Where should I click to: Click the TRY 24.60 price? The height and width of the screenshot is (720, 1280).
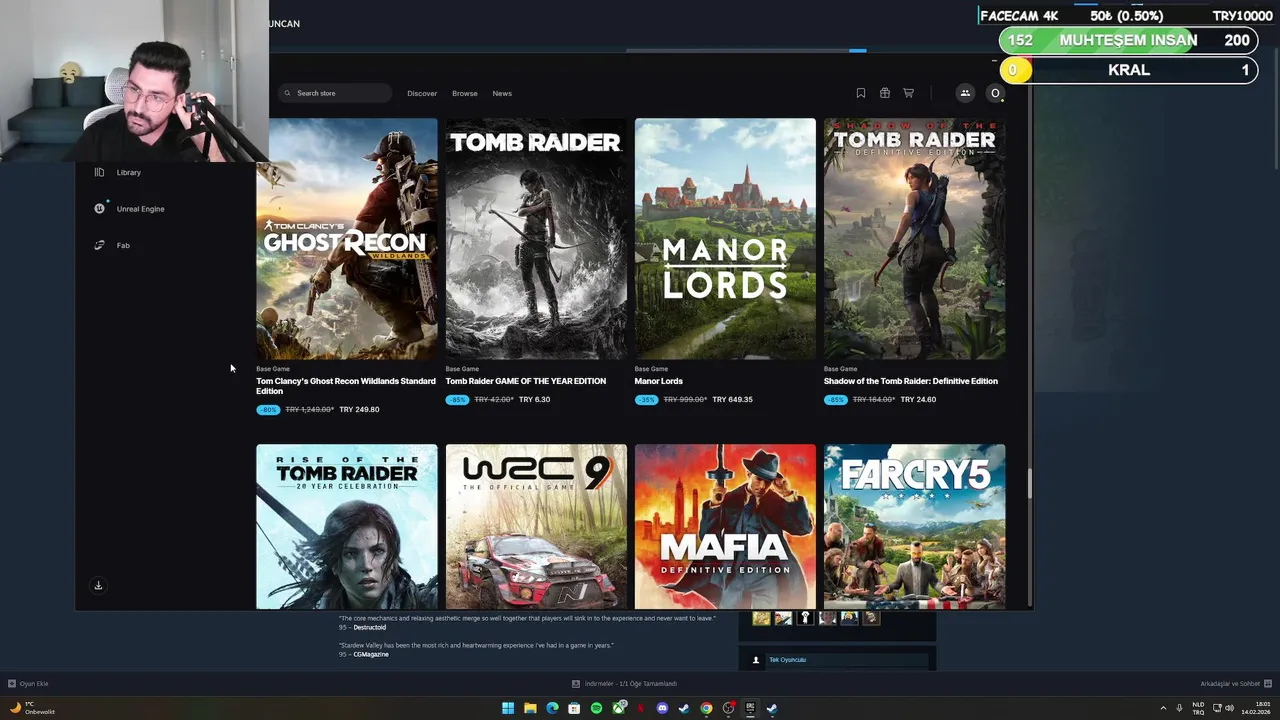click(x=918, y=399)
